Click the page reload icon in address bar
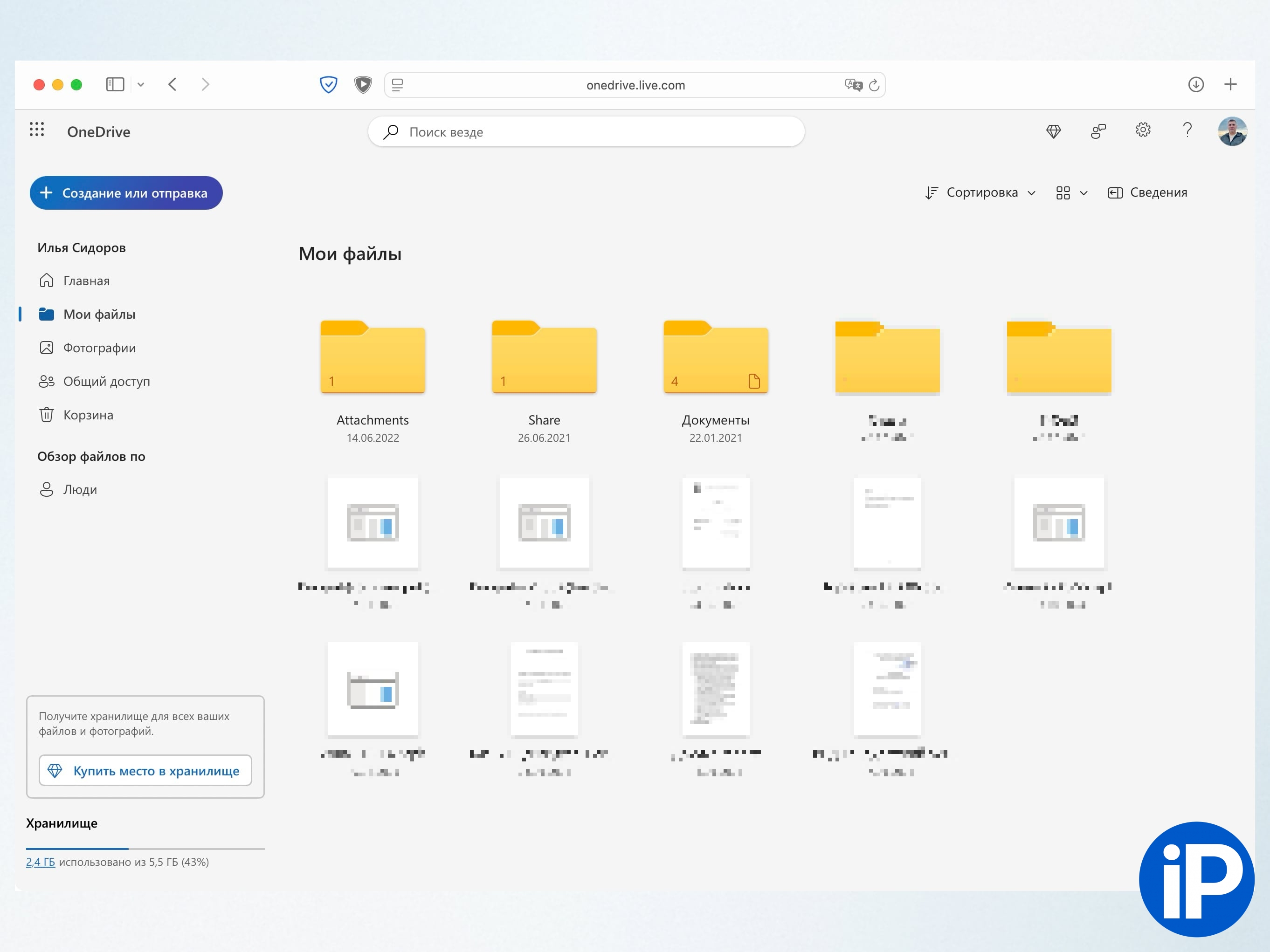Viewport: 1270px width, 952px height. point(874,85)
